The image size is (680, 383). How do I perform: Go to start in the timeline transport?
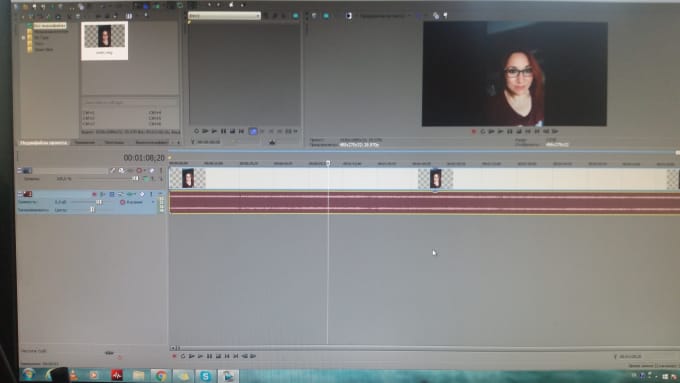pos(227,356)
